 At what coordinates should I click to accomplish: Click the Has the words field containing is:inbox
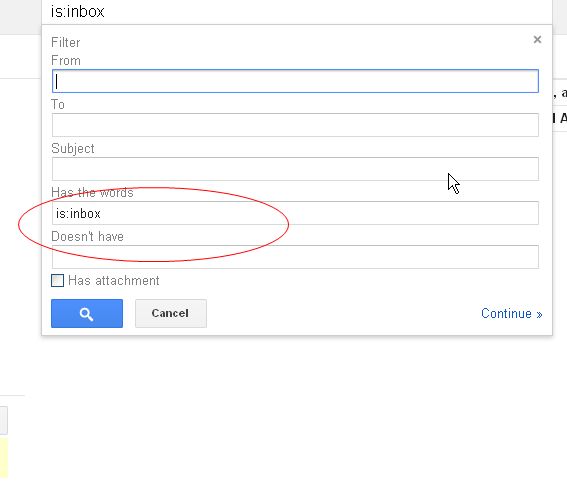295,213
